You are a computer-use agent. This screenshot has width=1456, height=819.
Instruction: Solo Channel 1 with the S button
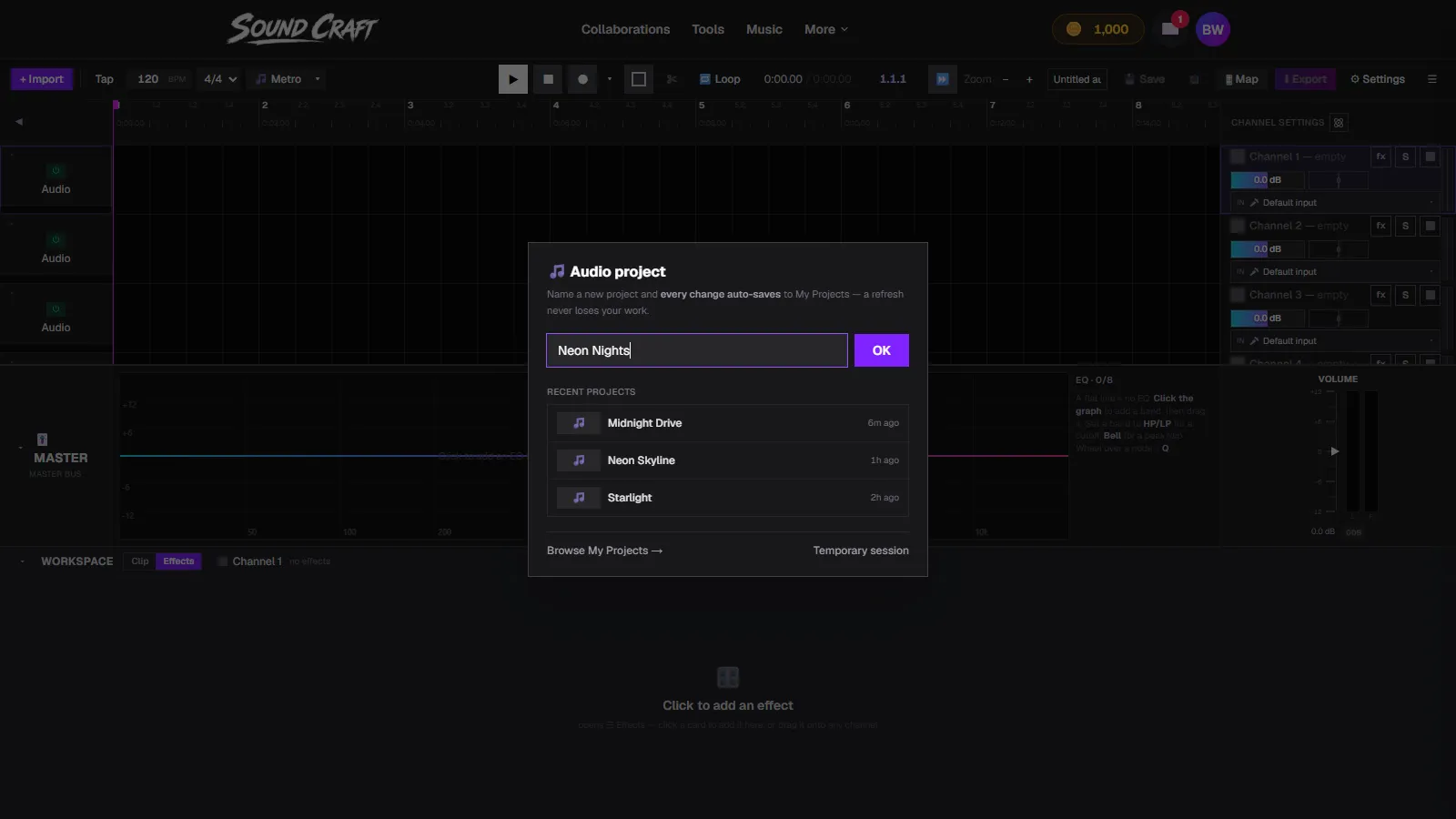(x=1405, y=157)
